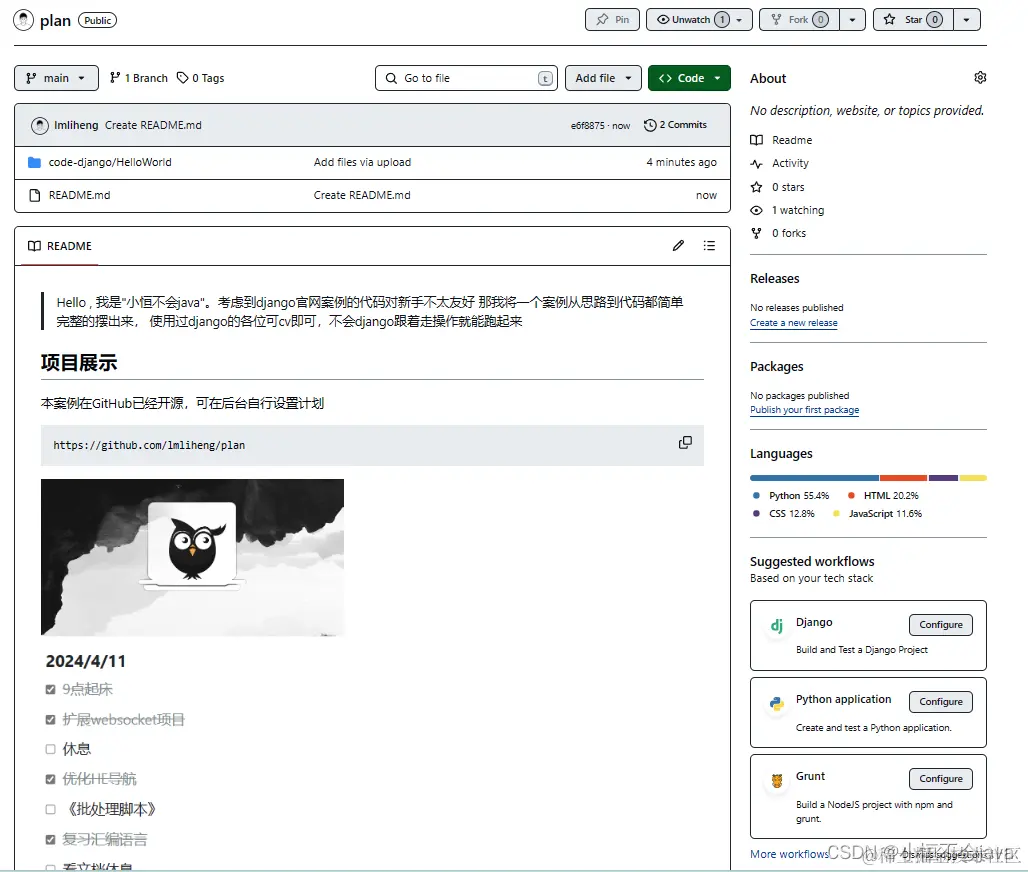Image resolution: width=1028 pixels, height=872 pixels.
Task: Edit README with the pencil icon
Action: pyautogui.click(x=679, y=245)
